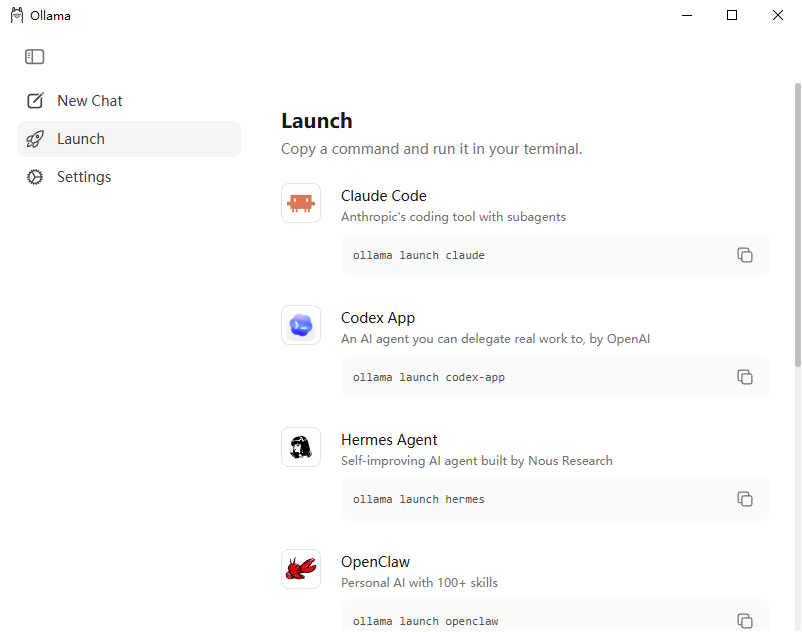Image resolution: width=802 pixels, height=632 pixels.
Task: Maximize the Ollama window
Action: pyautogui.click(x=732, y=15)
